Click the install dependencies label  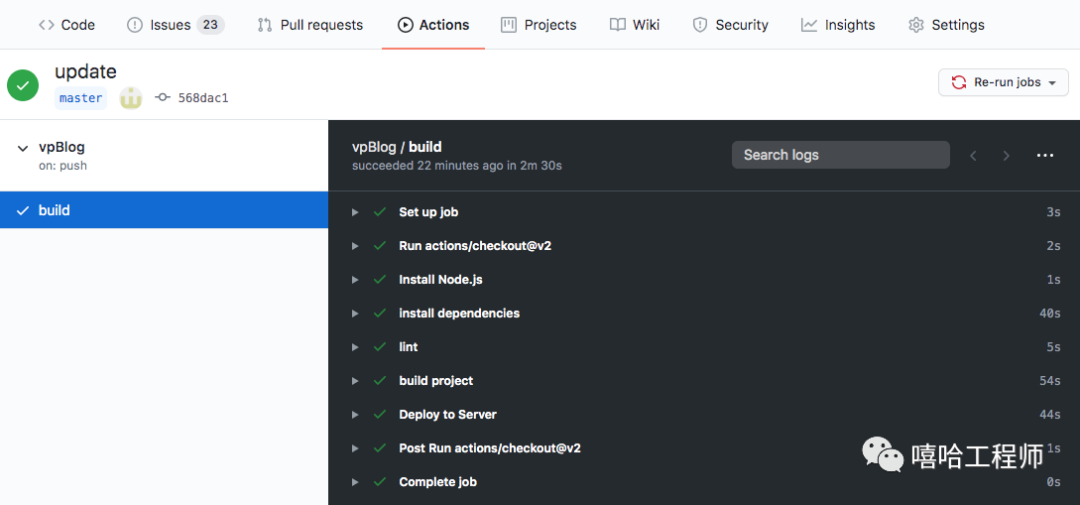pyautogui.click(x=459, y=313)
